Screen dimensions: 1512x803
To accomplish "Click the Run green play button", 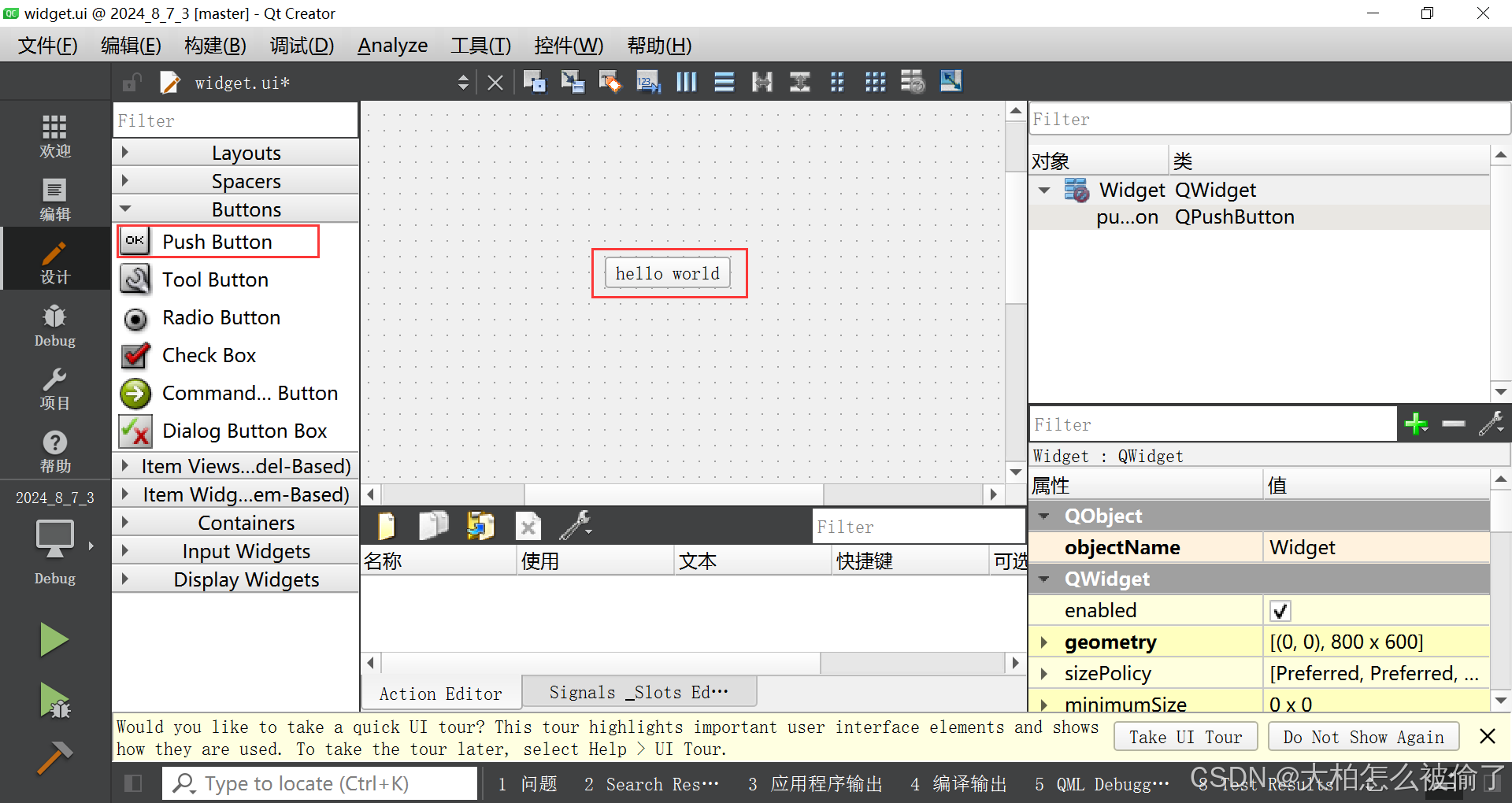I will point(54,639).
